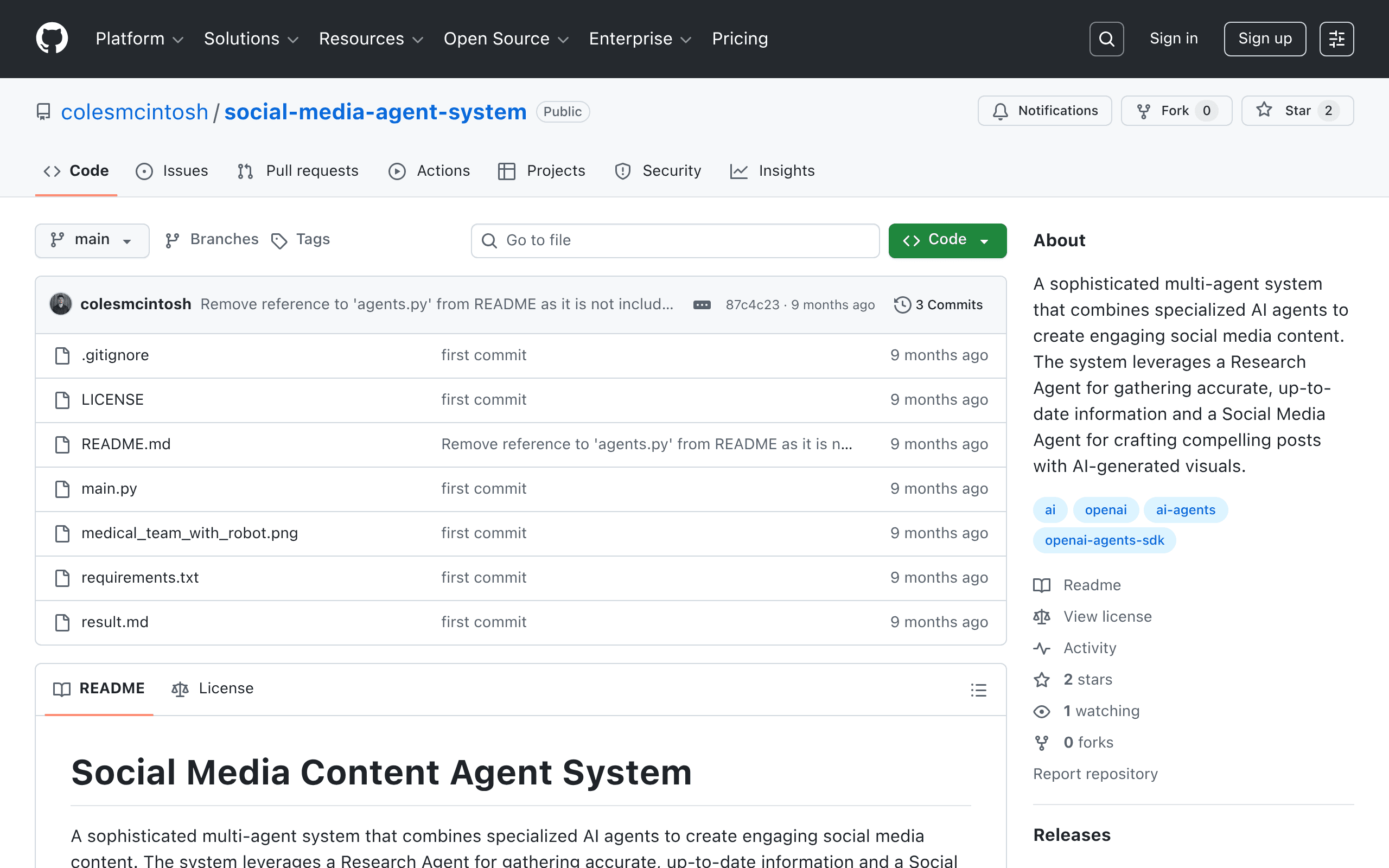Expand the Resources menu

(x=371, y=39)
